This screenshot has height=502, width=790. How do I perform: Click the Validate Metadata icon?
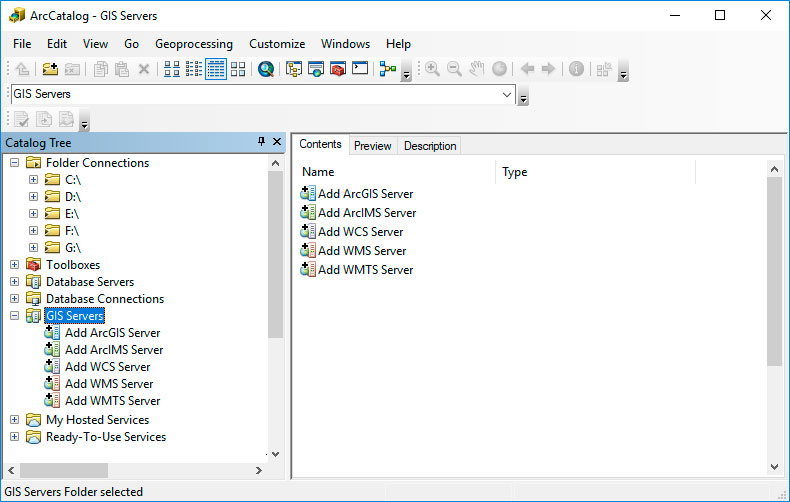[x=22, y=119]
